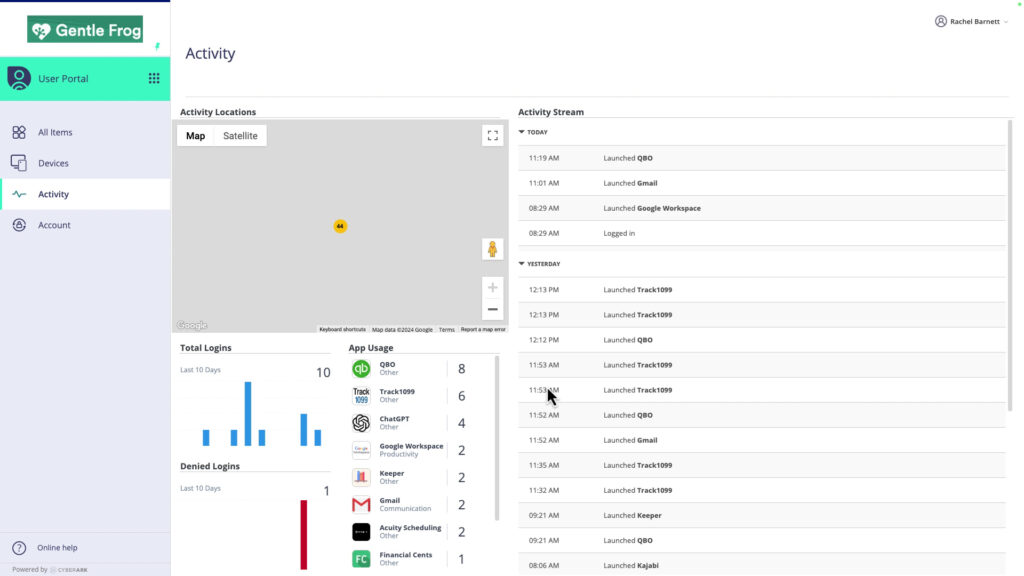Click the Report a map error link
This screenshot has height=576, width=1024.
click(482, 328)
